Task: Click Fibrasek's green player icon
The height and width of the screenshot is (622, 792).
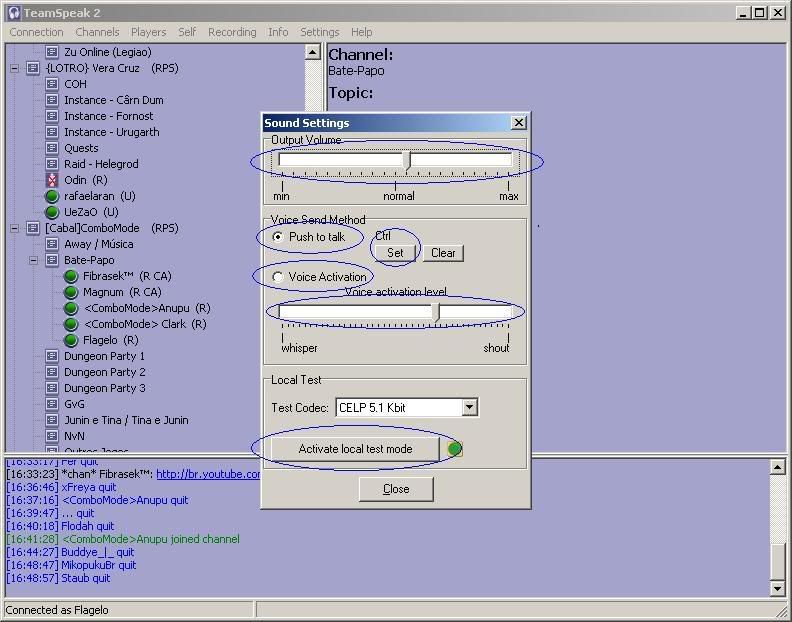Action: click(71, 276)
